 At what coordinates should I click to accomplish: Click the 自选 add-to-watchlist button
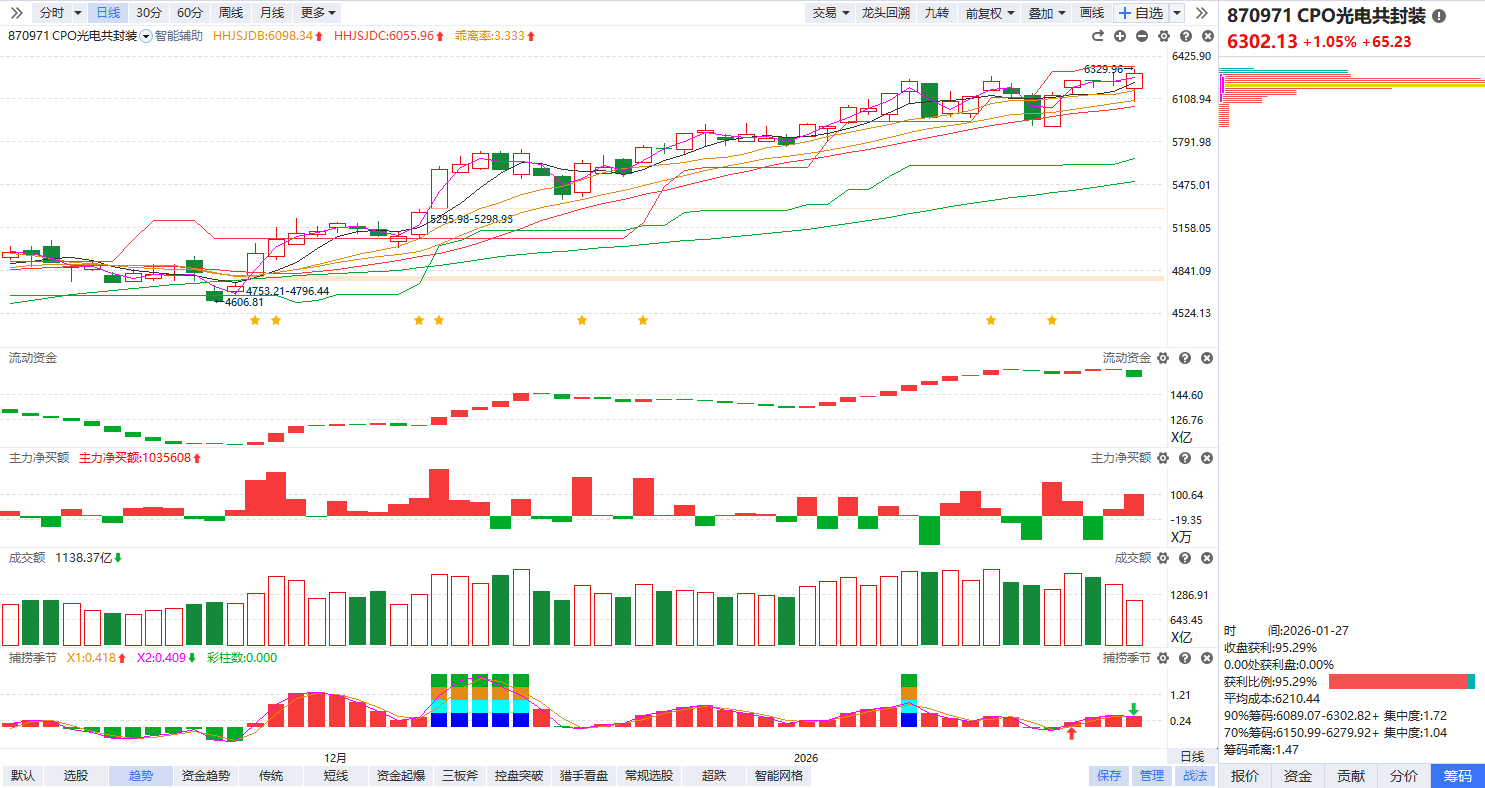pos(1140,13)
